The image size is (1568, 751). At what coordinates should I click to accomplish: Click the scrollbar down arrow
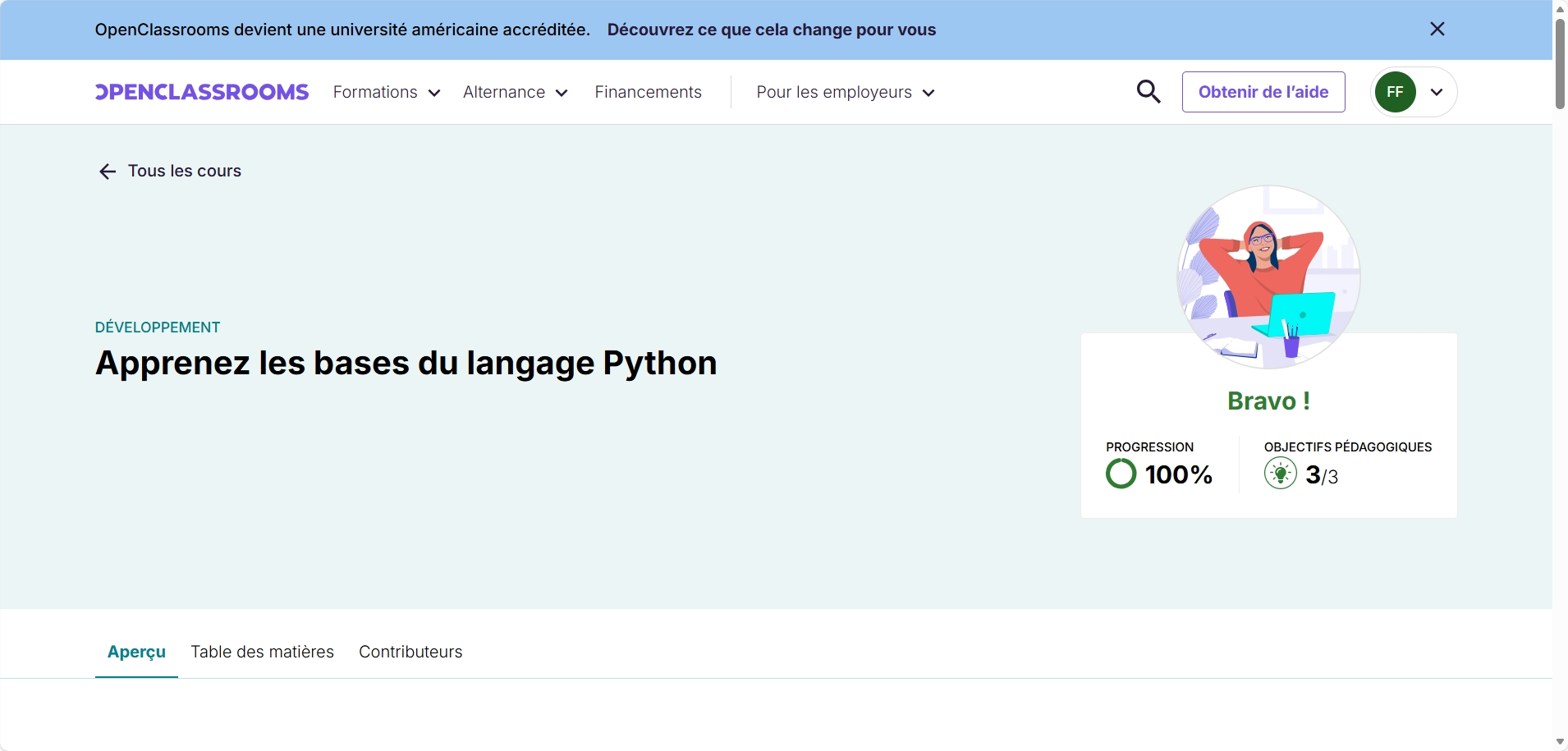[x=1560, y=742]
